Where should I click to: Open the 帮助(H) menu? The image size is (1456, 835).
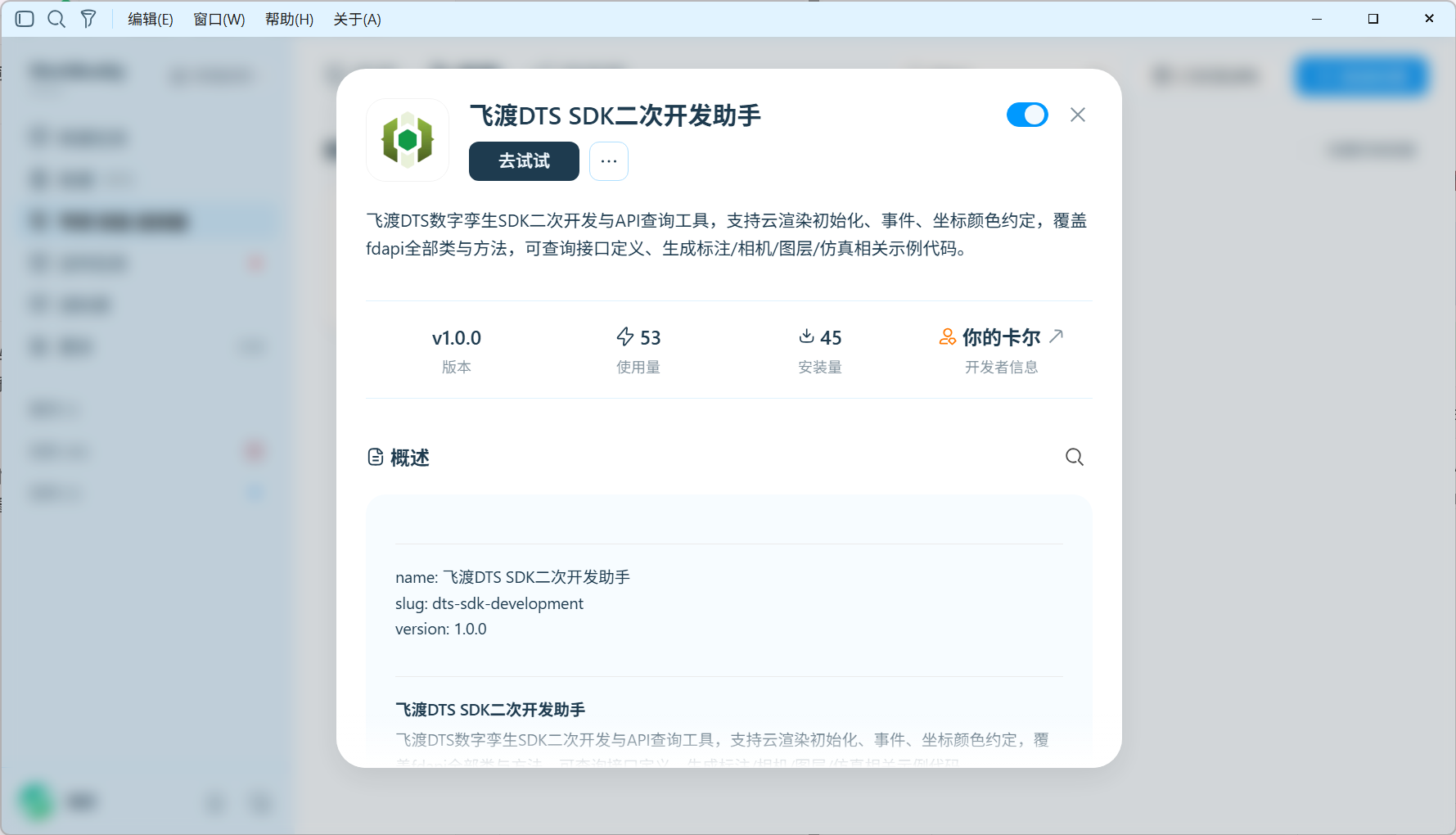[289, 19]
